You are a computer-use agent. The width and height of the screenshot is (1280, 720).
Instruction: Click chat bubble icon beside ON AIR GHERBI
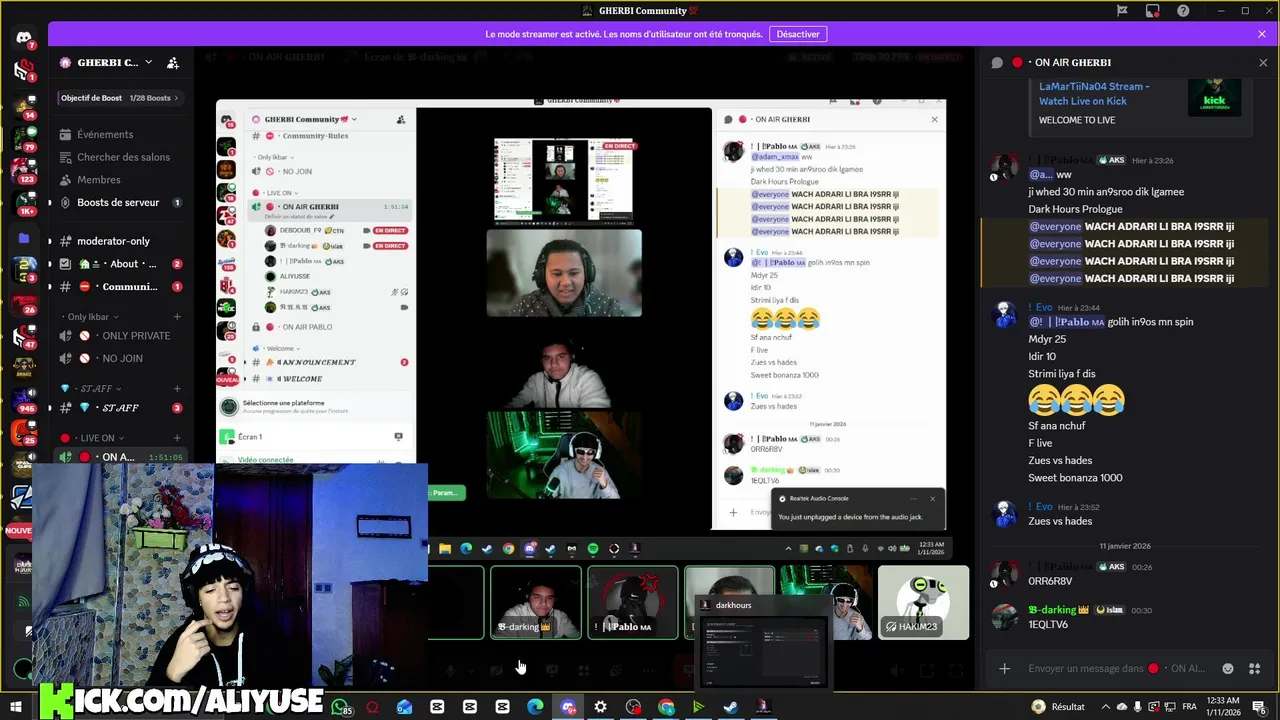click(x=997, y=62)
